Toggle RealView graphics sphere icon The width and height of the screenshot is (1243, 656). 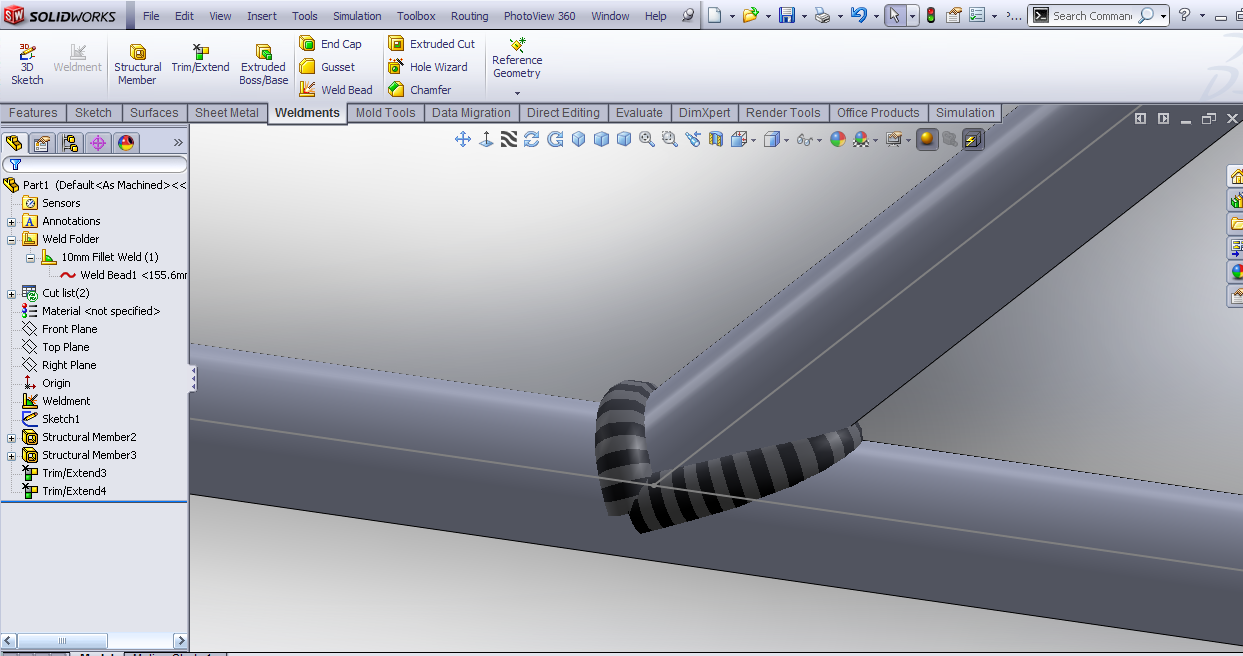(927, 140)
